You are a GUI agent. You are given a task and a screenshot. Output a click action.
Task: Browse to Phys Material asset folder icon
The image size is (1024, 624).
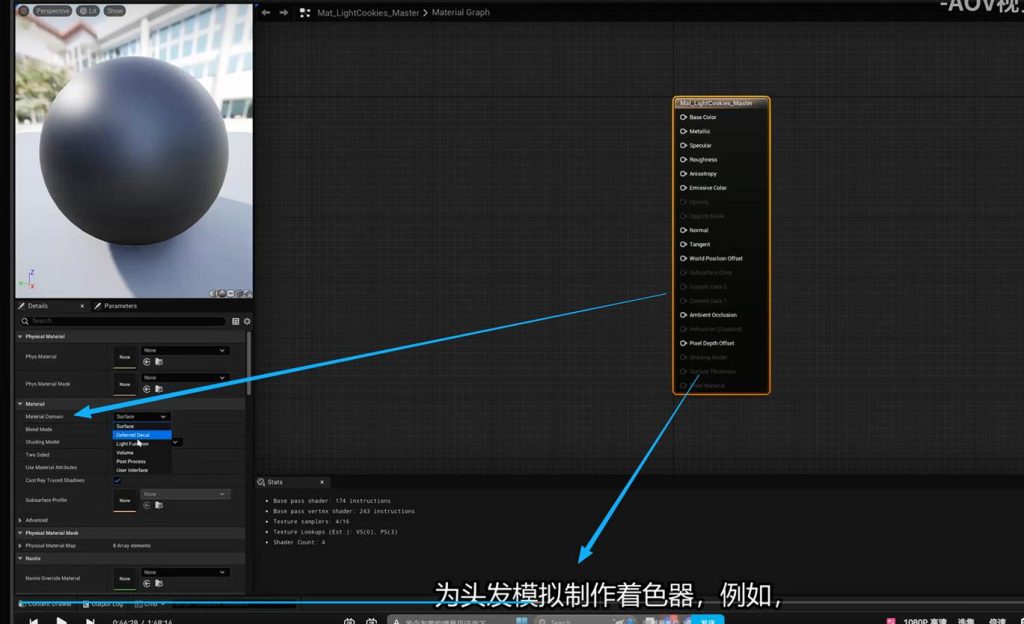pos(159,362)
